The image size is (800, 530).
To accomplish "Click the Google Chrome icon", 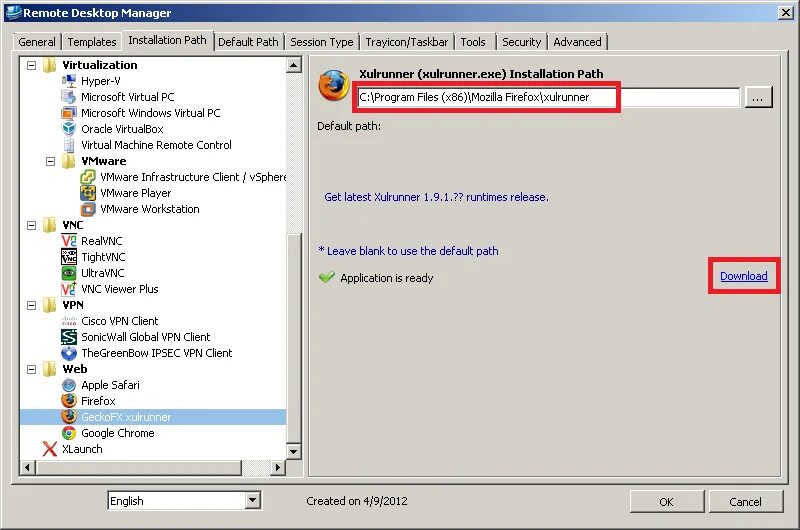I will click(69, 433).
